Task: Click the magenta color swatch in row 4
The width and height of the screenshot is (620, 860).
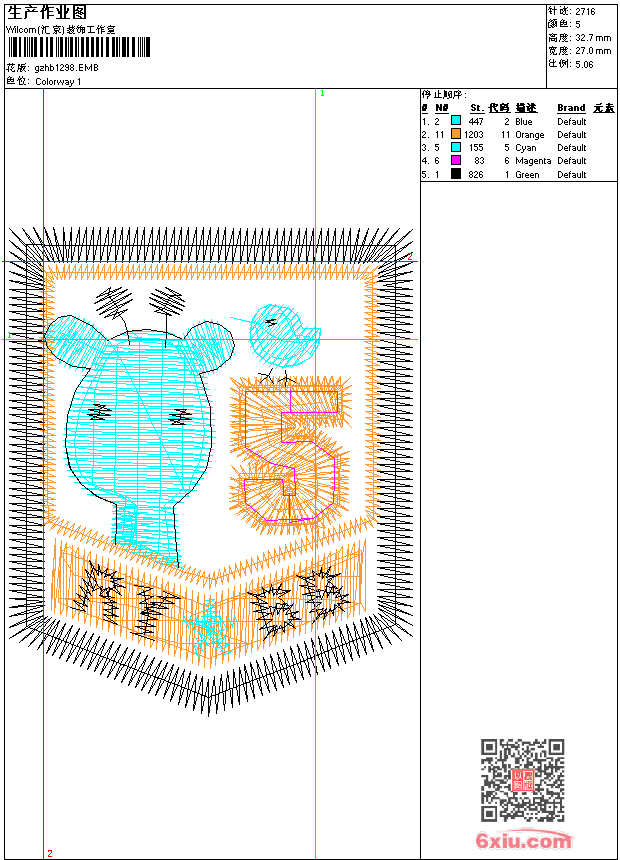Action: point(455,160)
